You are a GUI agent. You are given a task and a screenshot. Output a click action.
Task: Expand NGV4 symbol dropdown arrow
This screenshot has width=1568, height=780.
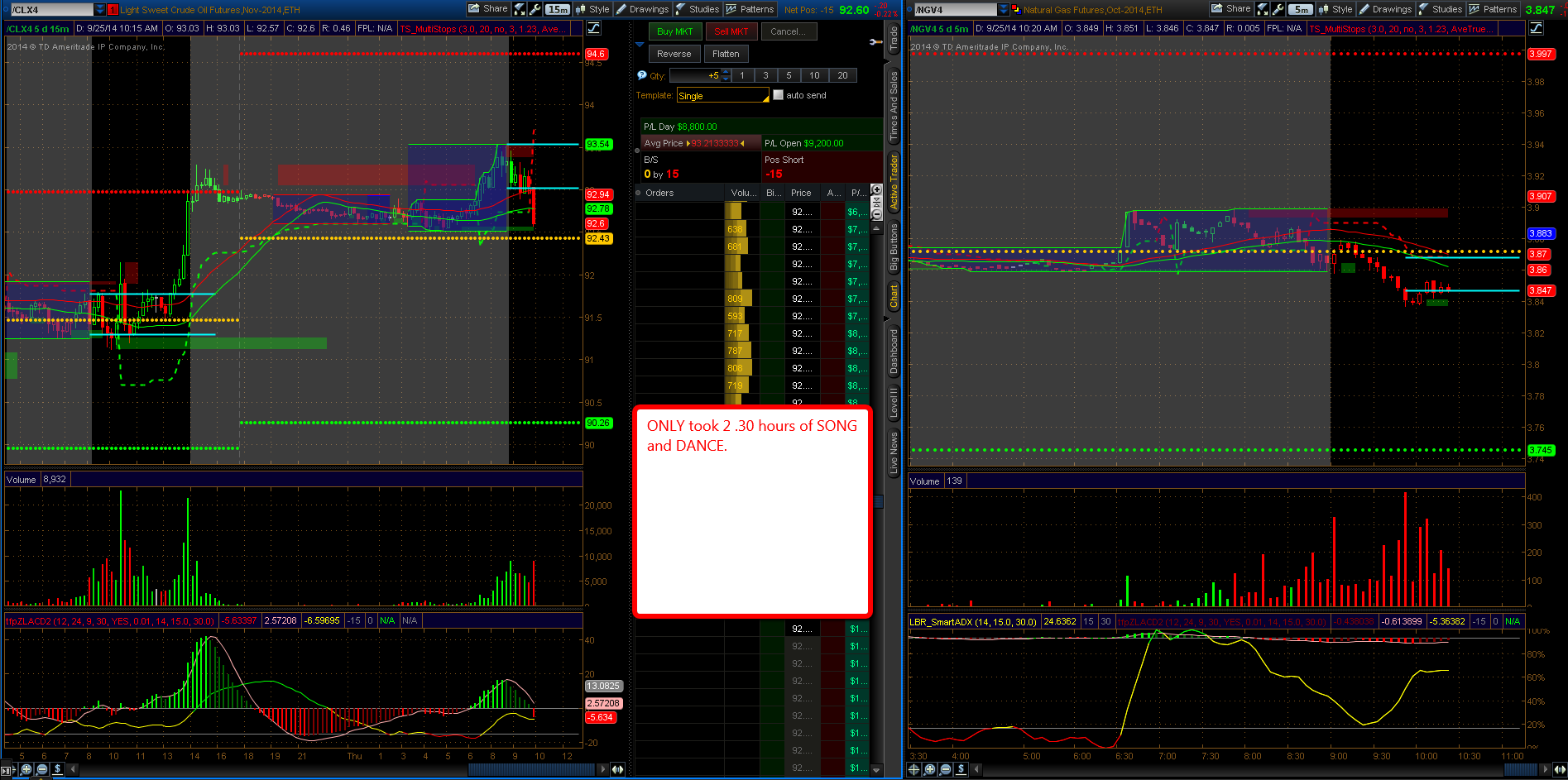(1004, 10)
